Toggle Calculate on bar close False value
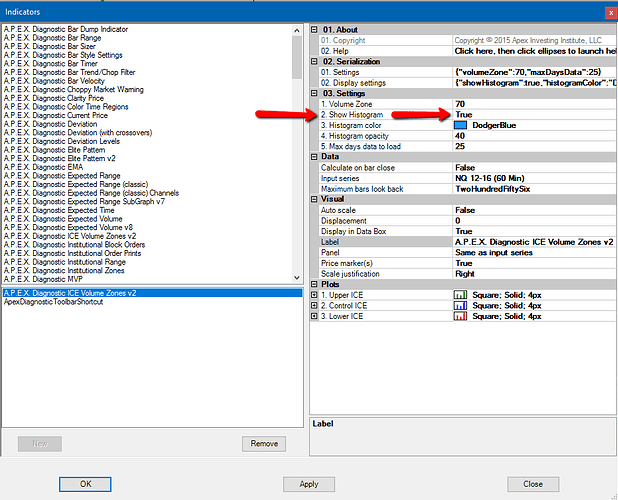 pos(535,168)
